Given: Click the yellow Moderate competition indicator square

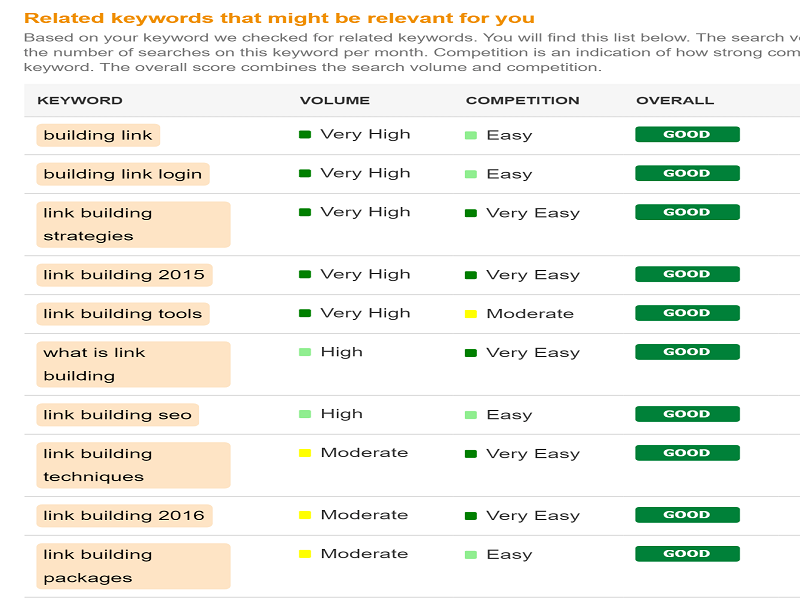Looking at the screenshot, I should tap(471, 314).
